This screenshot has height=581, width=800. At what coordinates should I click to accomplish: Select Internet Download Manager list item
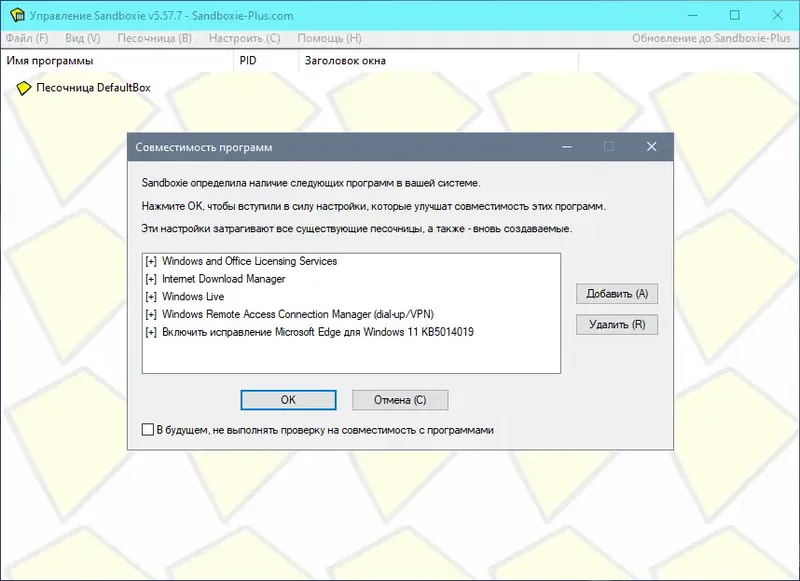click(x=223, y=279)
